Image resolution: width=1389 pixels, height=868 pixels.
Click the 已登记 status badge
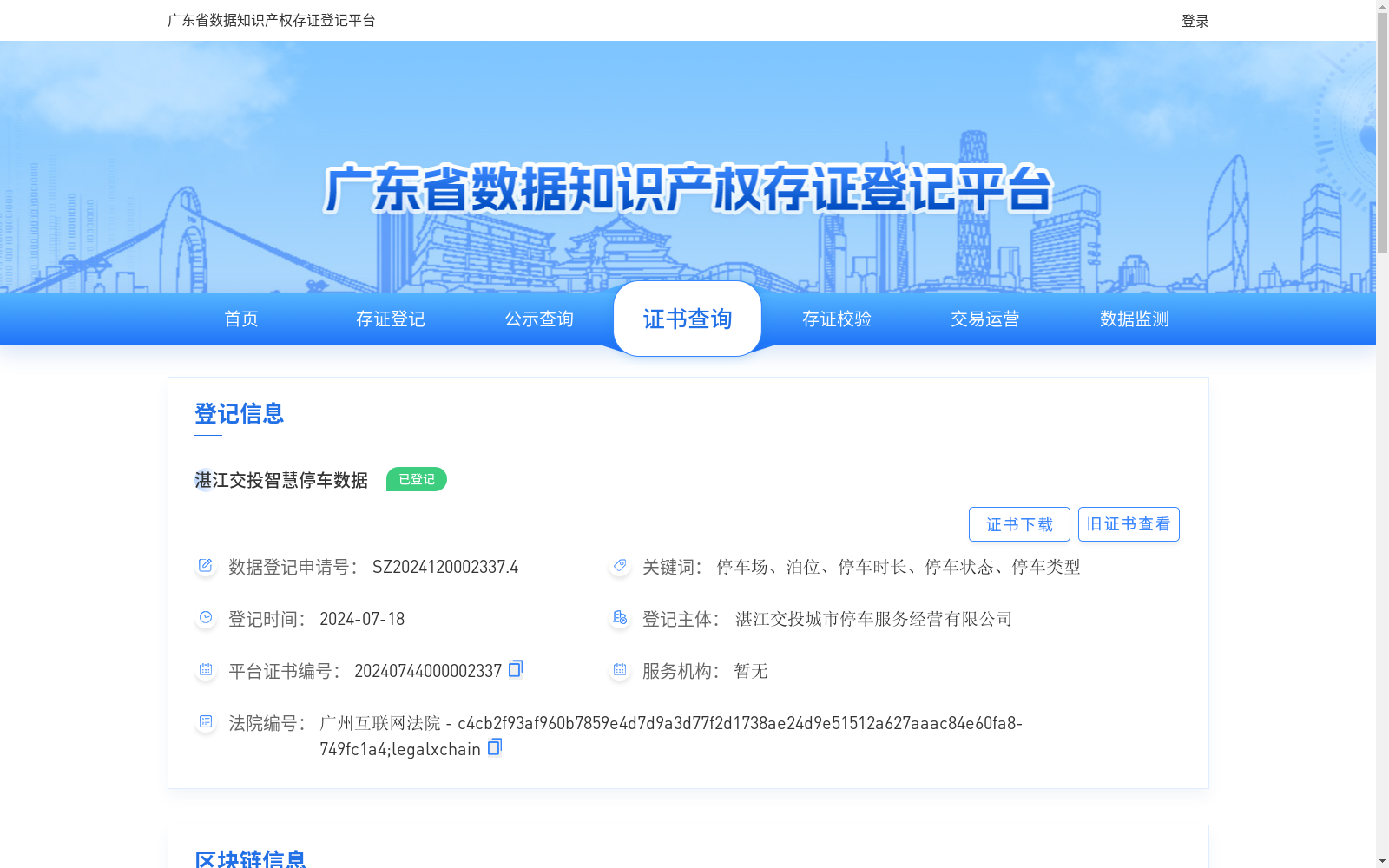(x=417, y=479)
